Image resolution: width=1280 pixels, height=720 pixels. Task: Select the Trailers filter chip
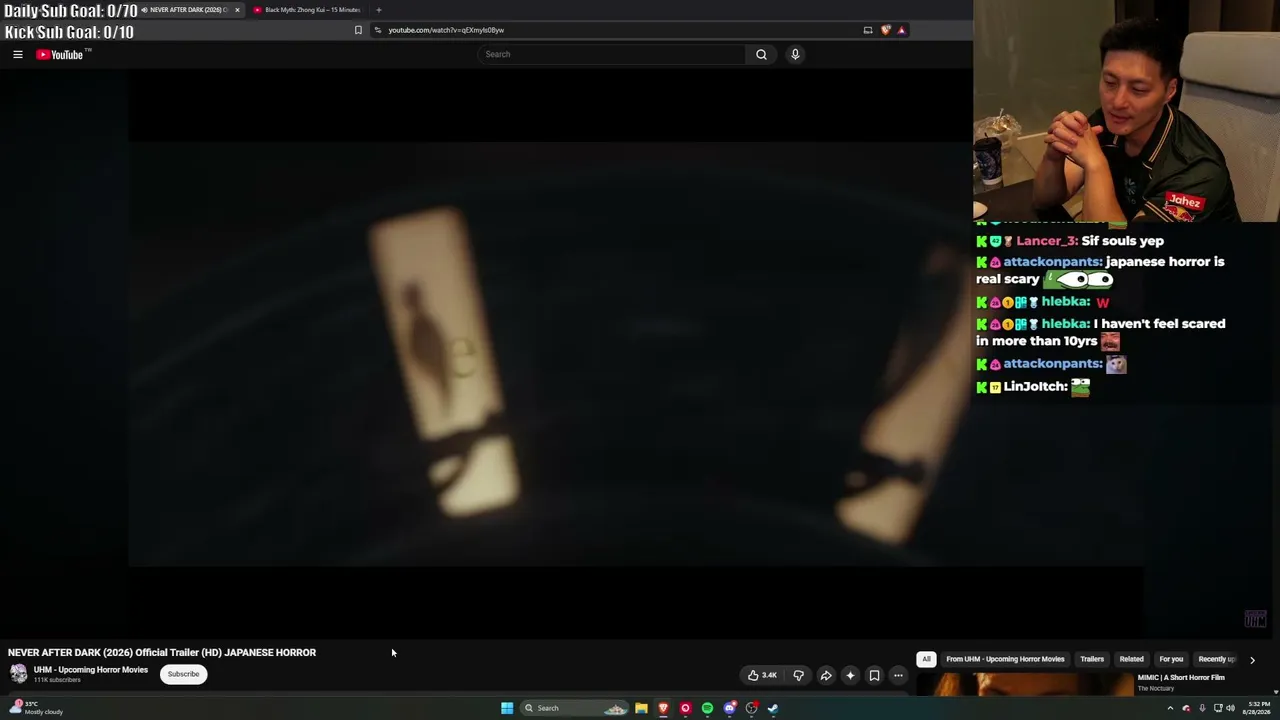[x=1092, y=659]
